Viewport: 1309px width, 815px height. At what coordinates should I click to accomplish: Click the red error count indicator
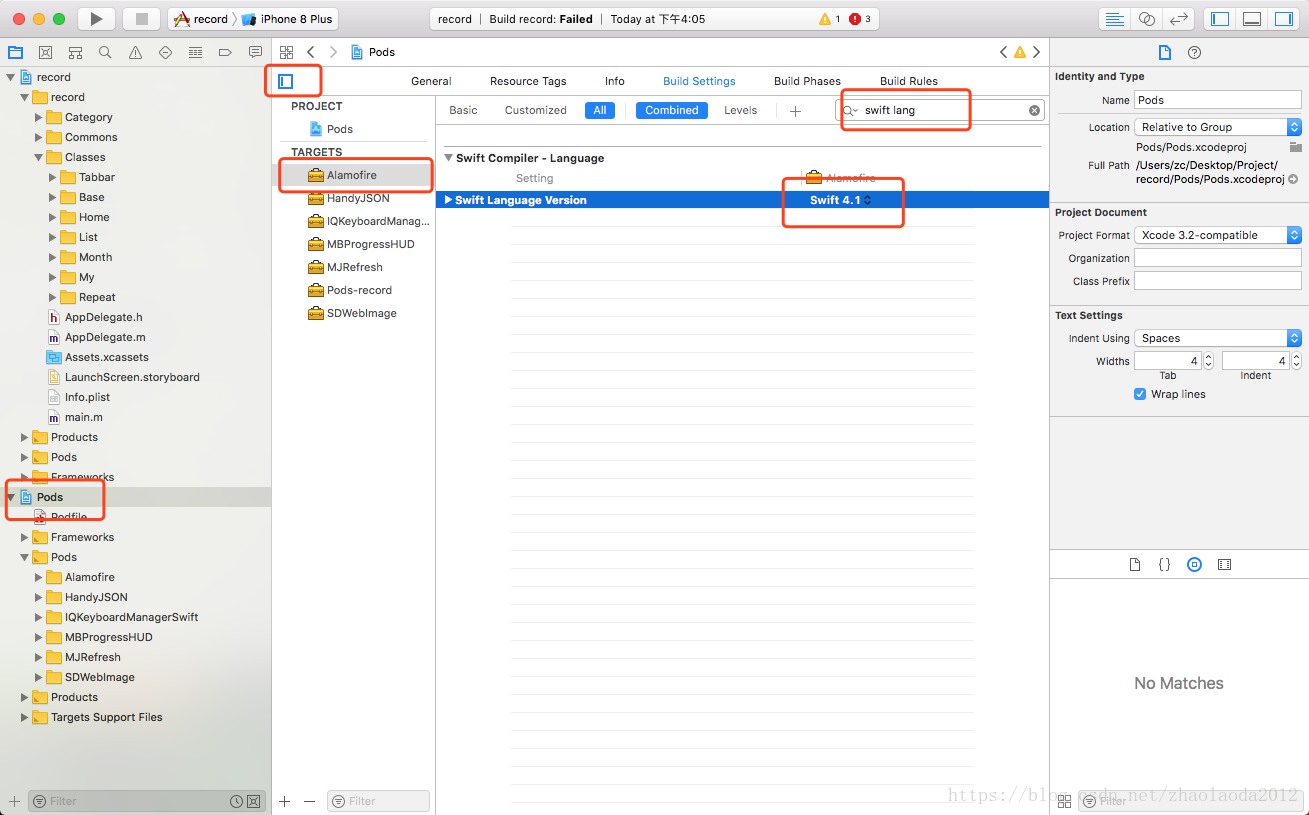tap(860, 19)
